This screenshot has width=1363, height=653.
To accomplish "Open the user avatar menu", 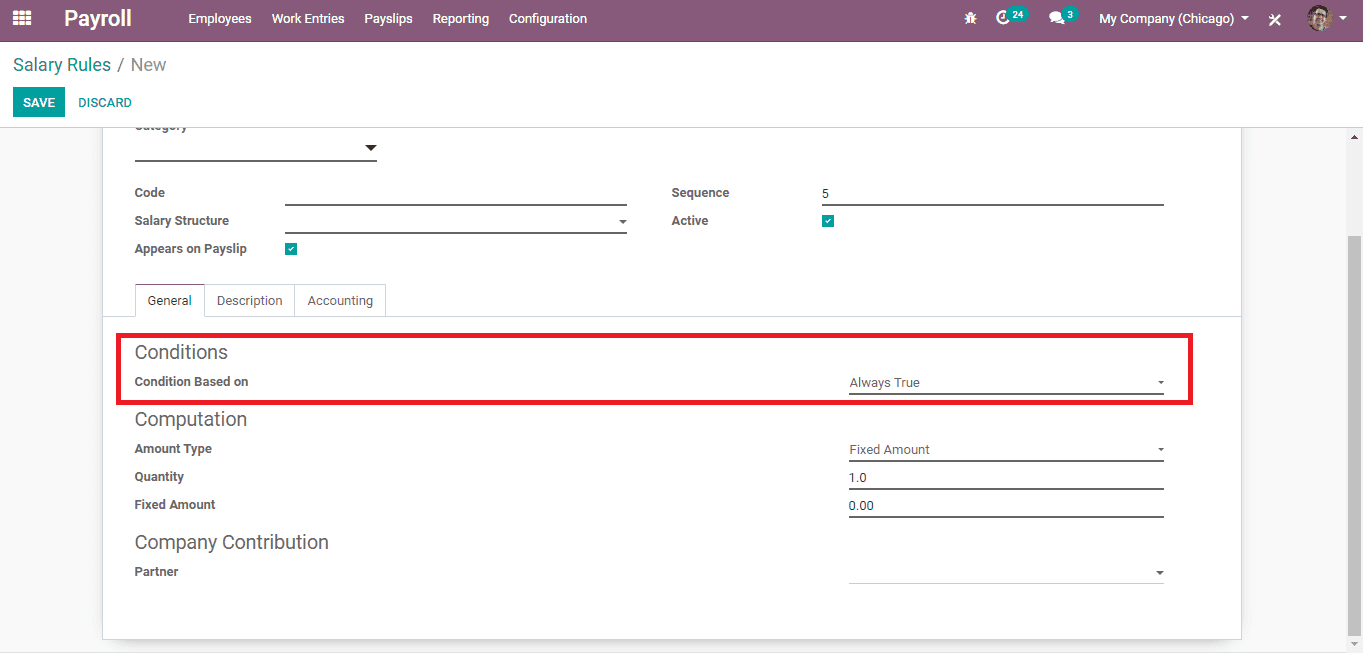I will pos(1326,18).
